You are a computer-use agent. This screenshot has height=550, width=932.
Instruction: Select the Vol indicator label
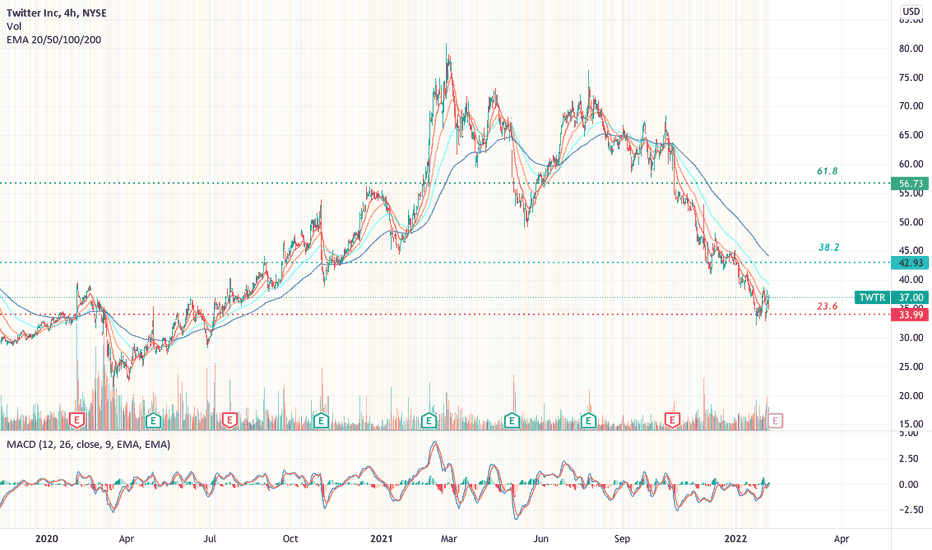14,26
